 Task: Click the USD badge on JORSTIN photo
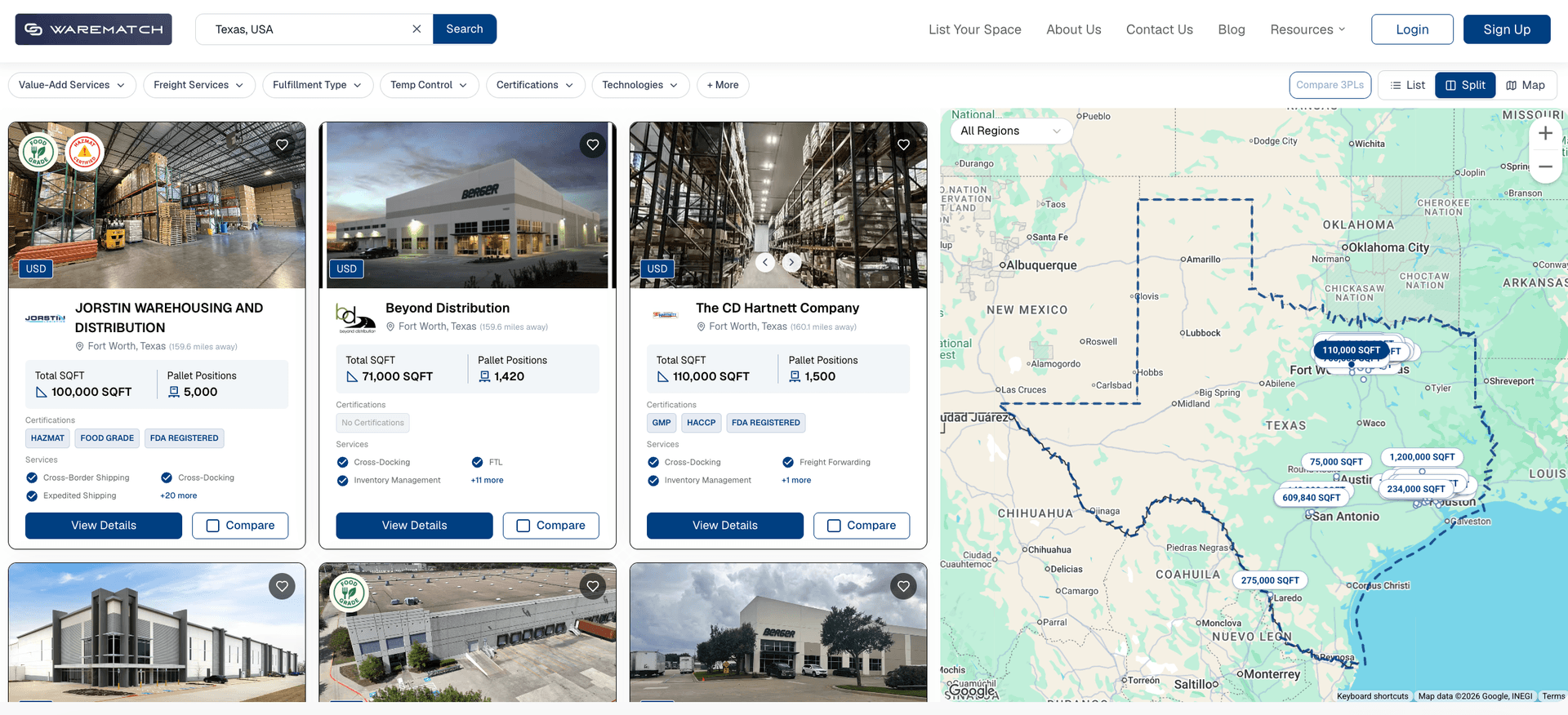36,269
